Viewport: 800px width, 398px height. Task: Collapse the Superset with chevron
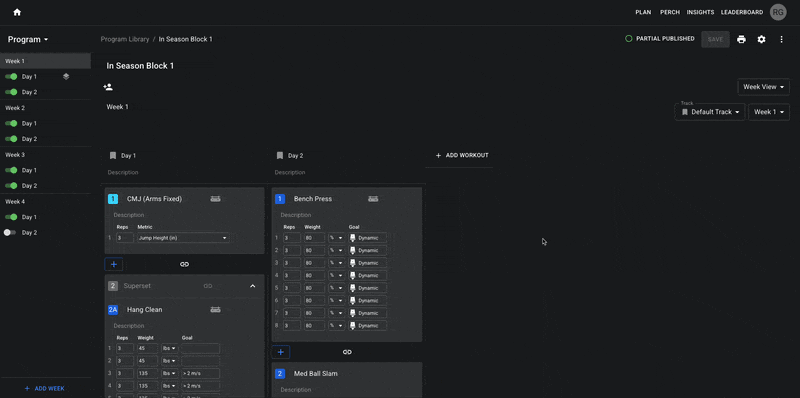[253, 286]
